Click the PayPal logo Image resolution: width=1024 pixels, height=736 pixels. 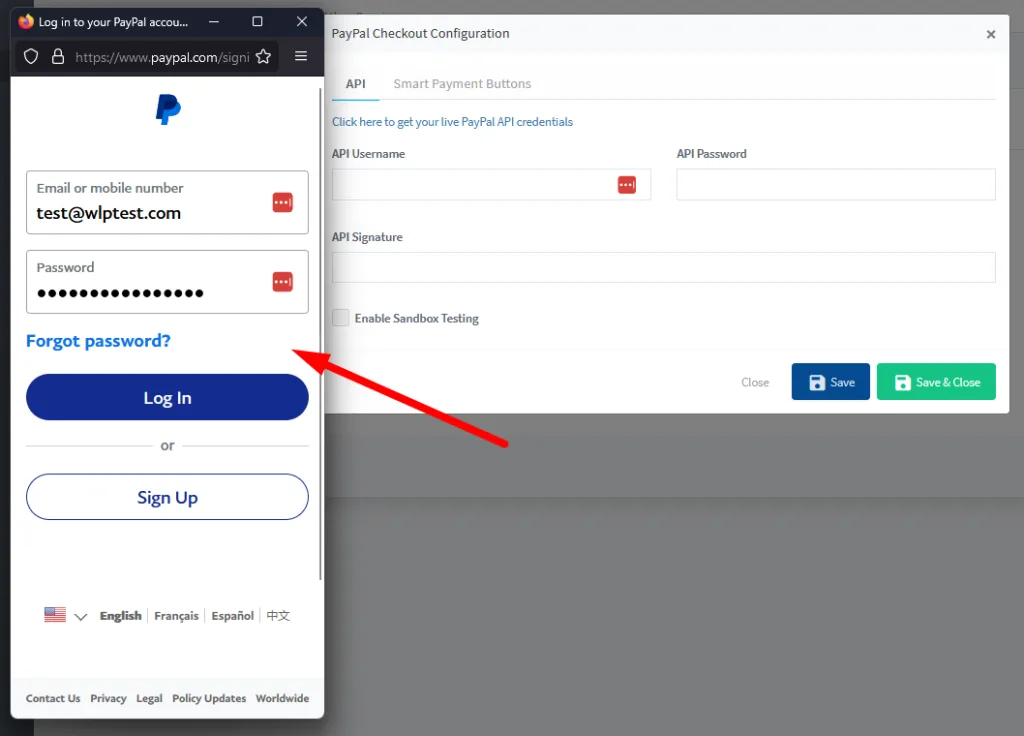(168, 109)
